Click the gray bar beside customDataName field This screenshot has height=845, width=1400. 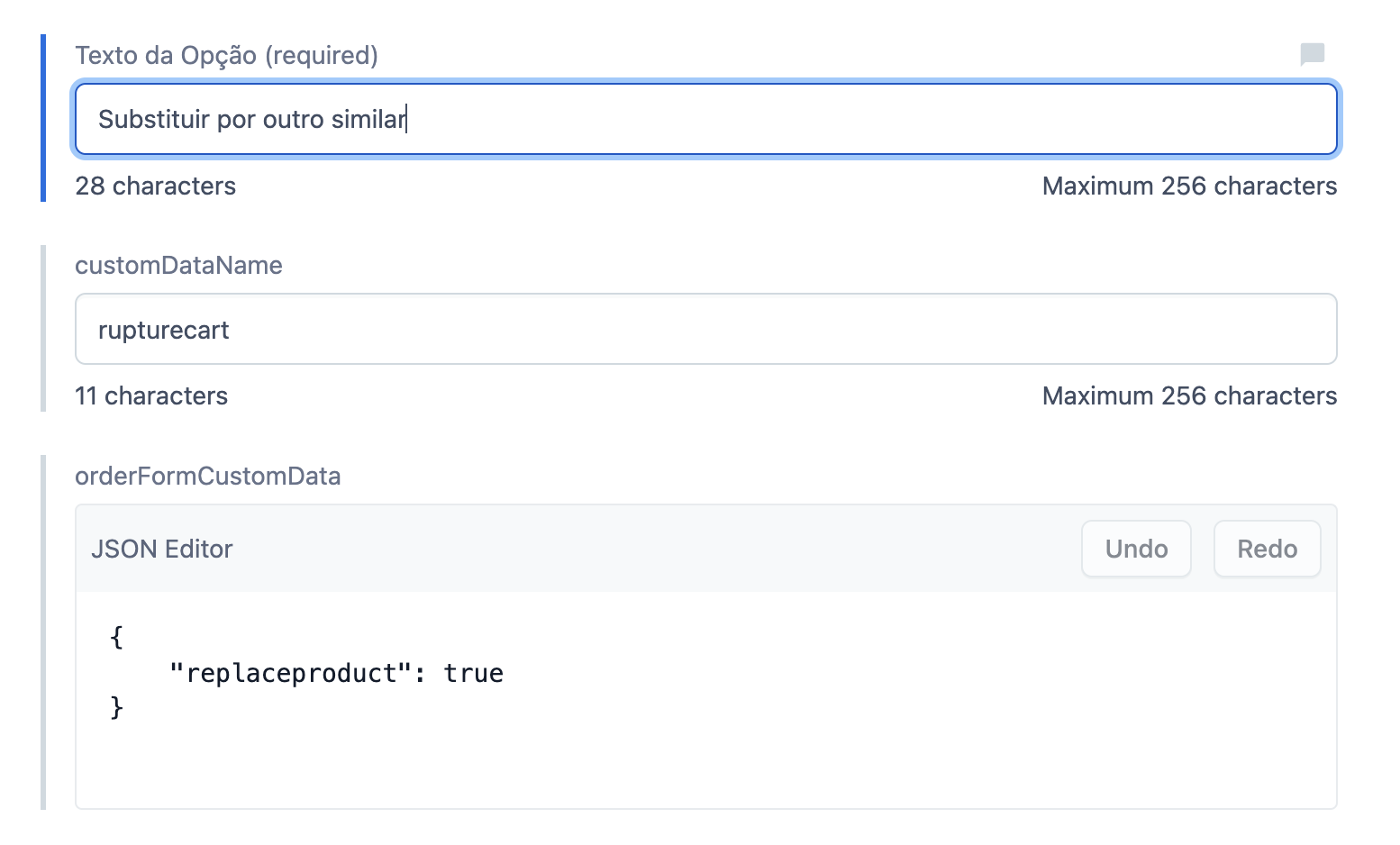(x=43, y=329)
